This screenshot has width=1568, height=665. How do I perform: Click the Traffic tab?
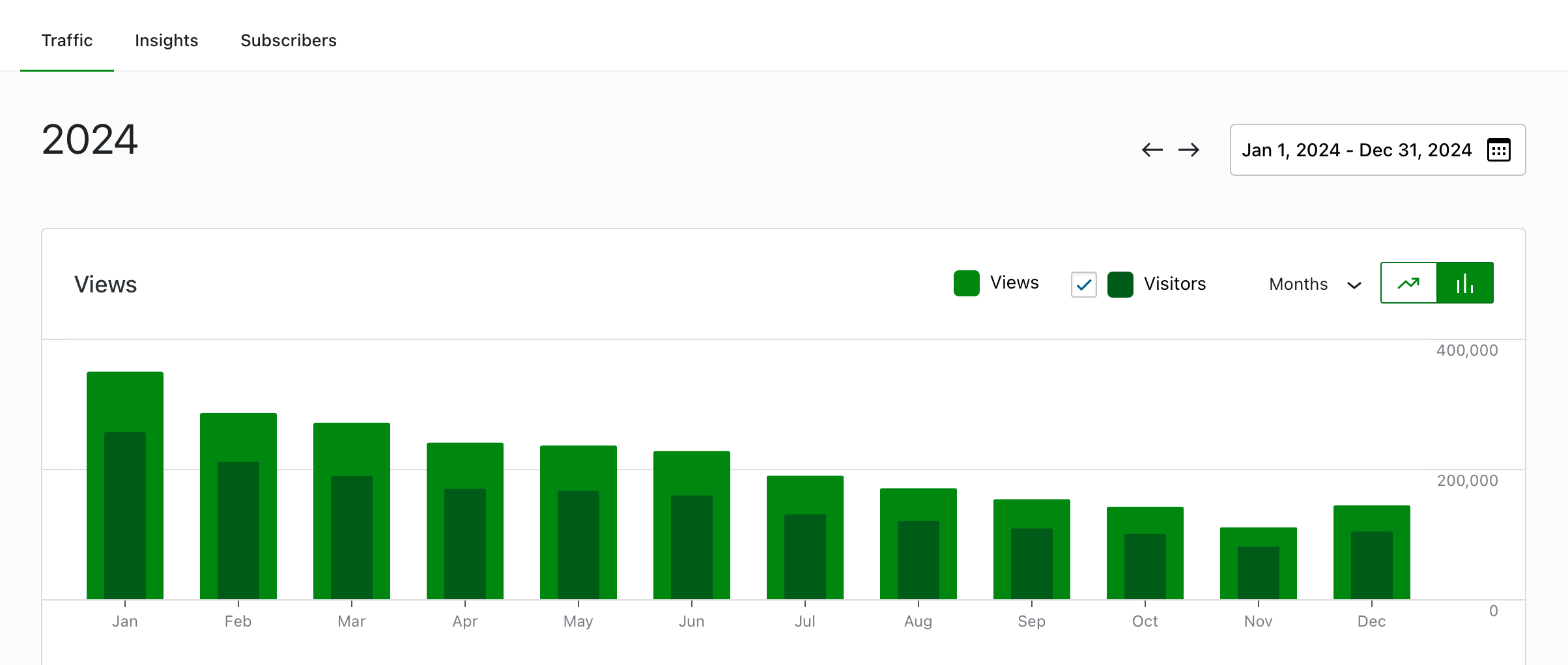point(67,40)
